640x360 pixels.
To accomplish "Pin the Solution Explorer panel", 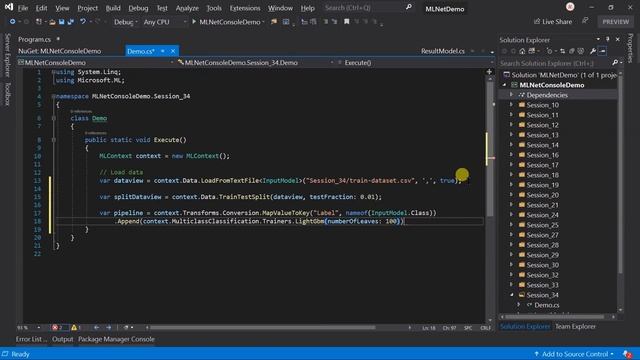I will pyautogui.click(x=607, y=39).
